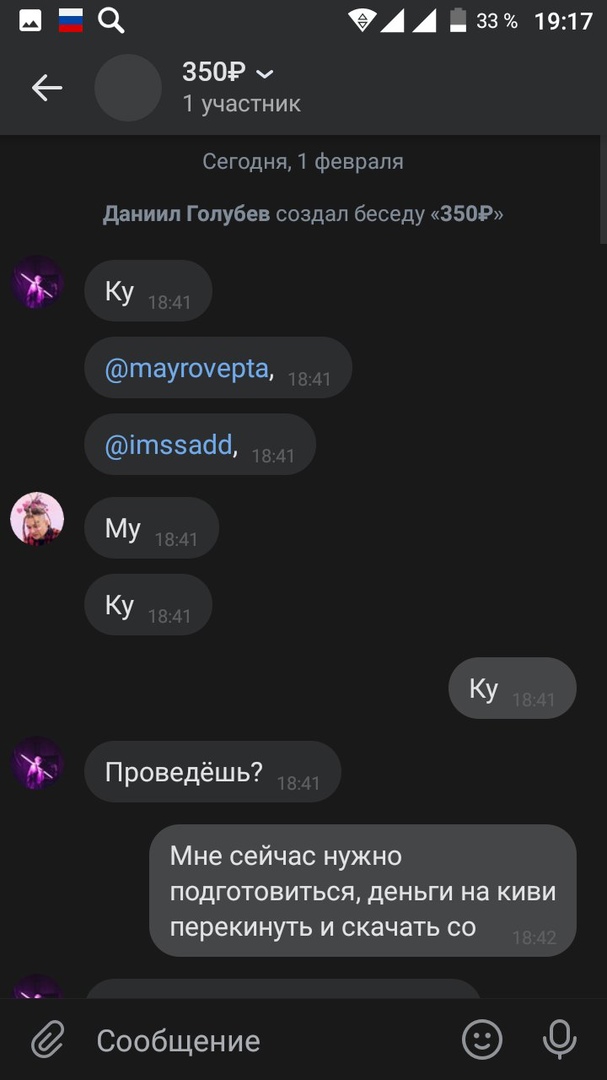Select message about деньги на киви
Image resolution: width=607 pixels, height=1080 pixels.
coord(362,891)
